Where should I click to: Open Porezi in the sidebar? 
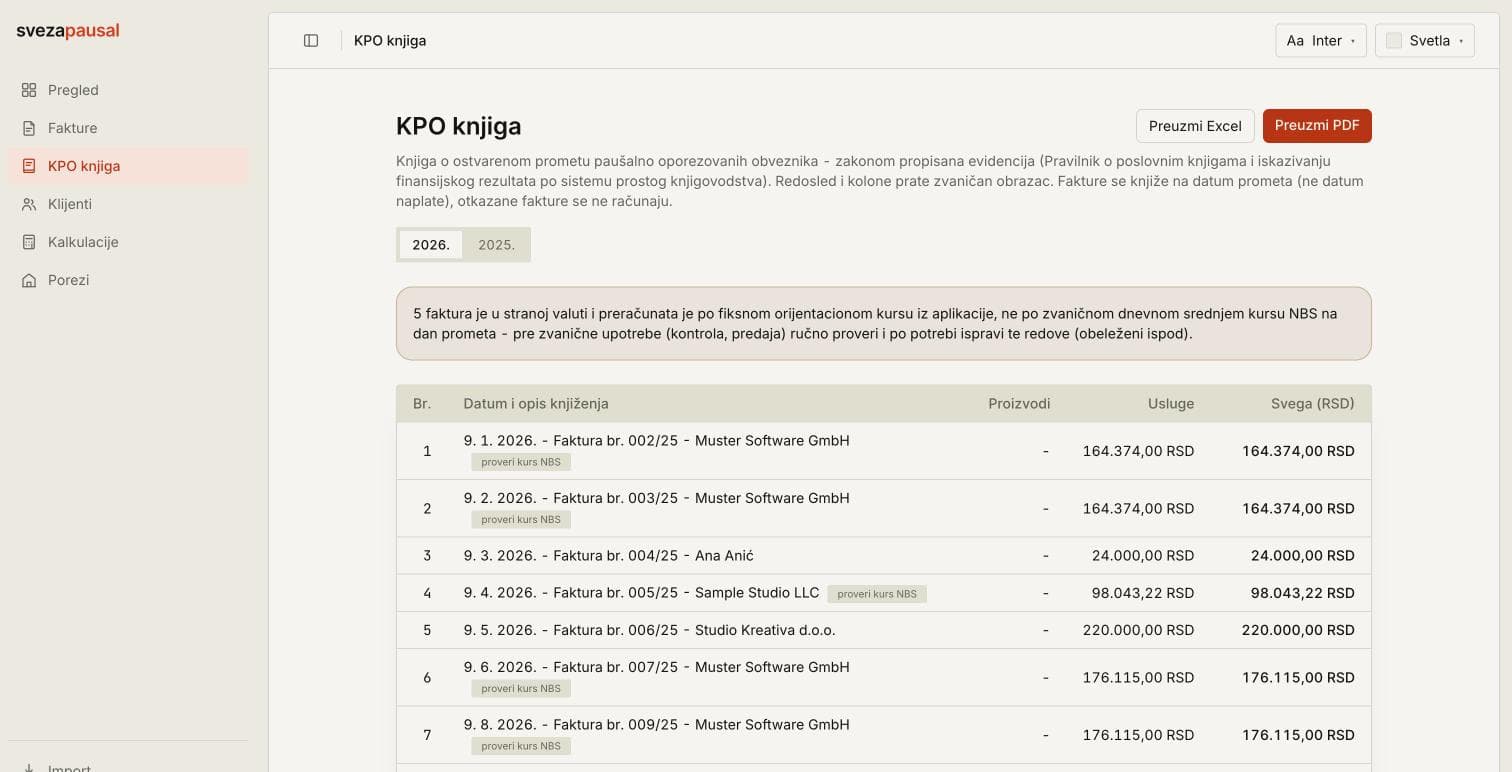click(128, 280)
